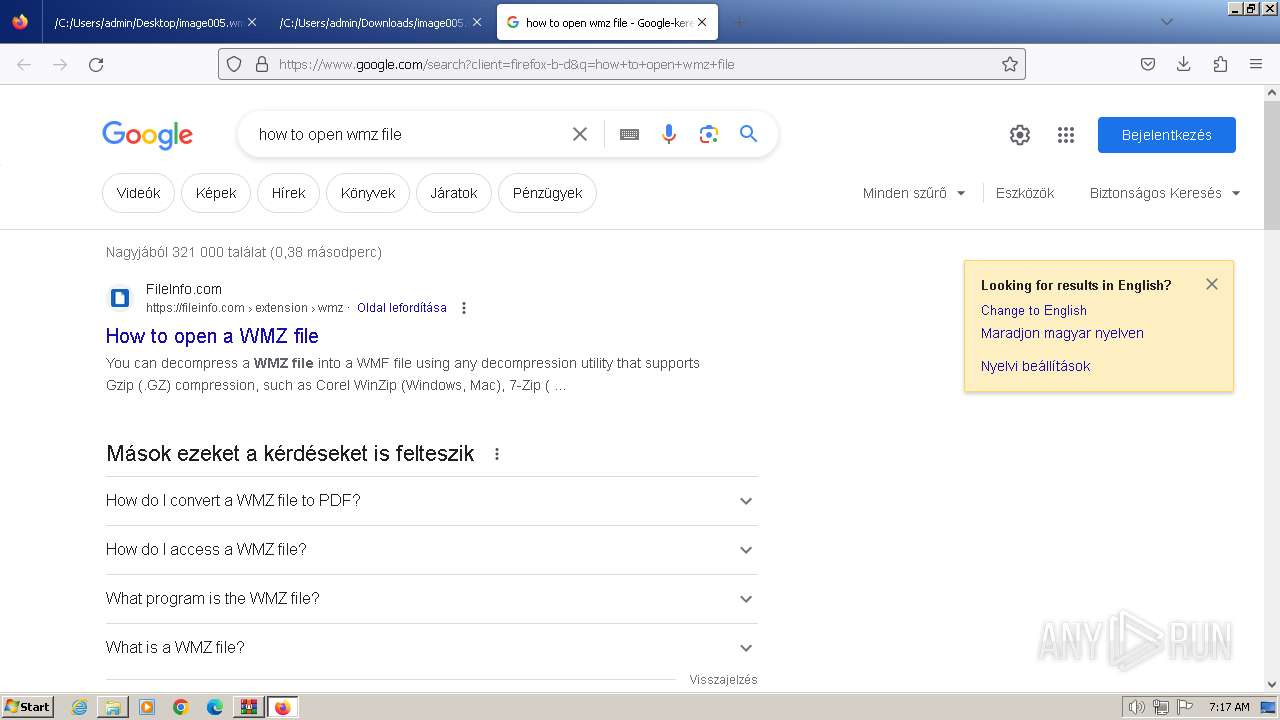
Task: Expand How do I convert WMZ to PDF
Action: pos(432,501)
